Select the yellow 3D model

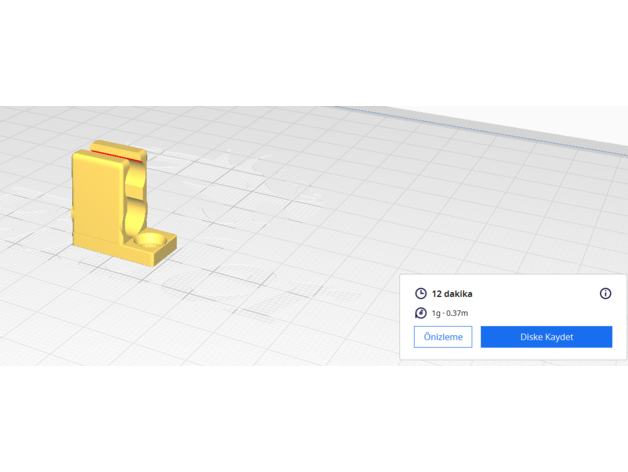pyautogui.click(x=98, y=200)
